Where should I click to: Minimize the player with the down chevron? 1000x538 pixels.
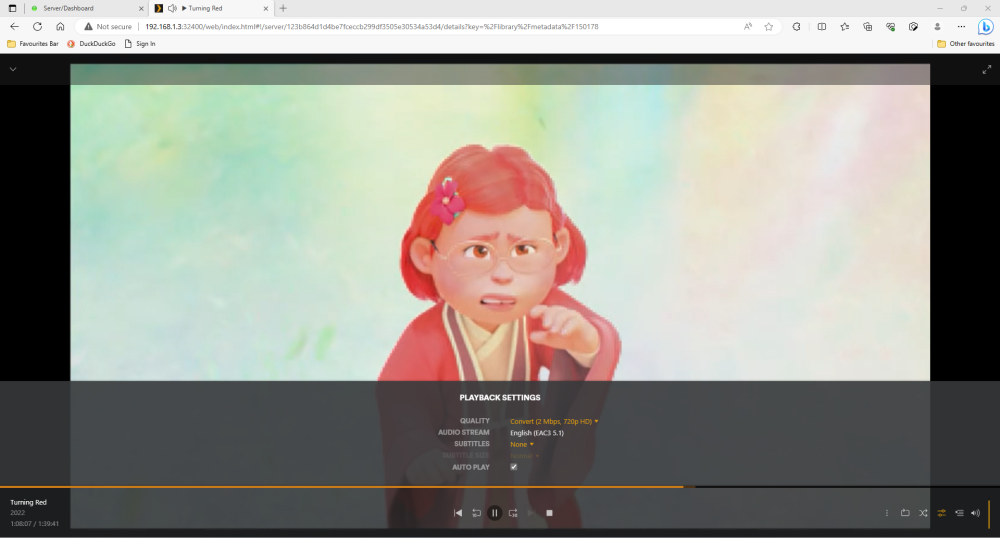[x=13, y=69]
